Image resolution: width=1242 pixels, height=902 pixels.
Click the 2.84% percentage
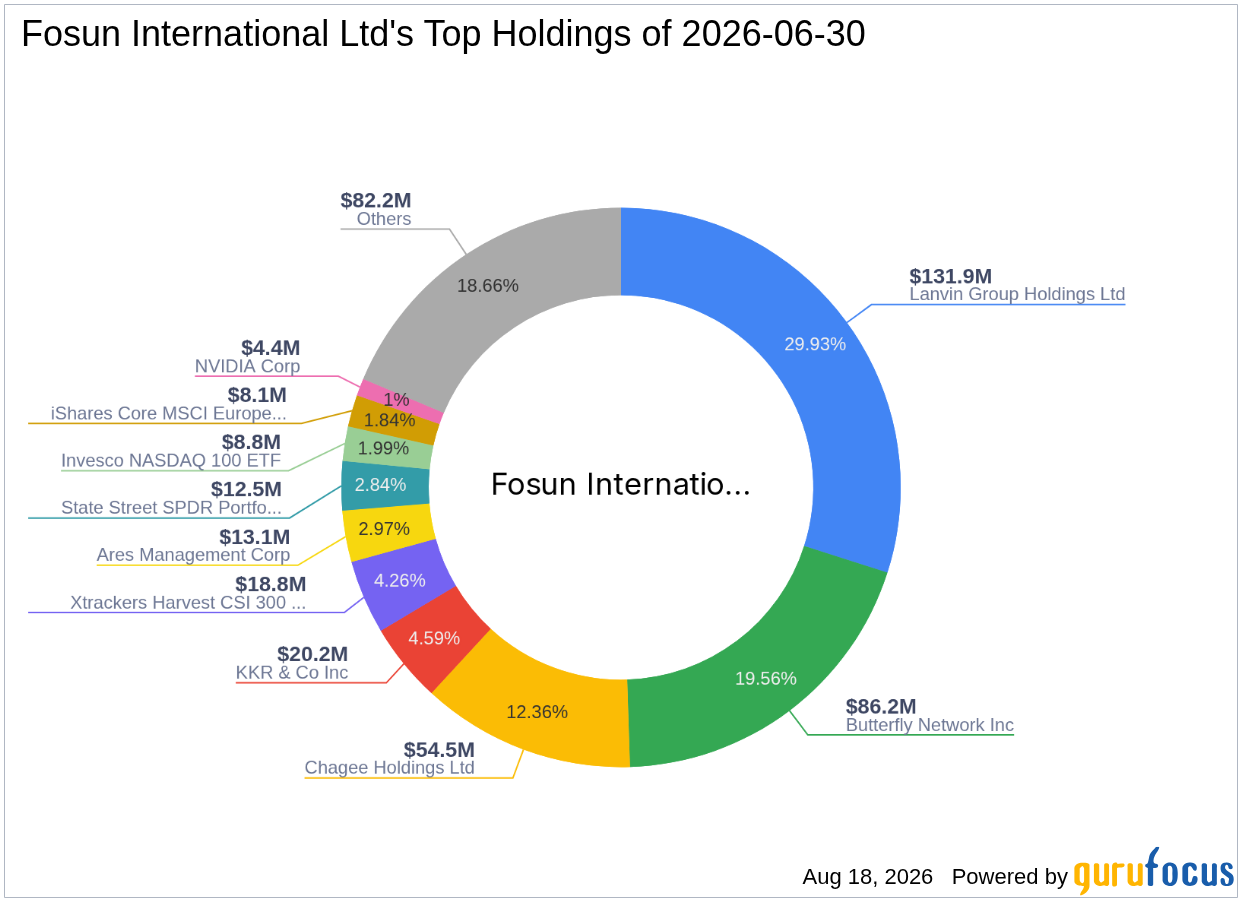380,484
